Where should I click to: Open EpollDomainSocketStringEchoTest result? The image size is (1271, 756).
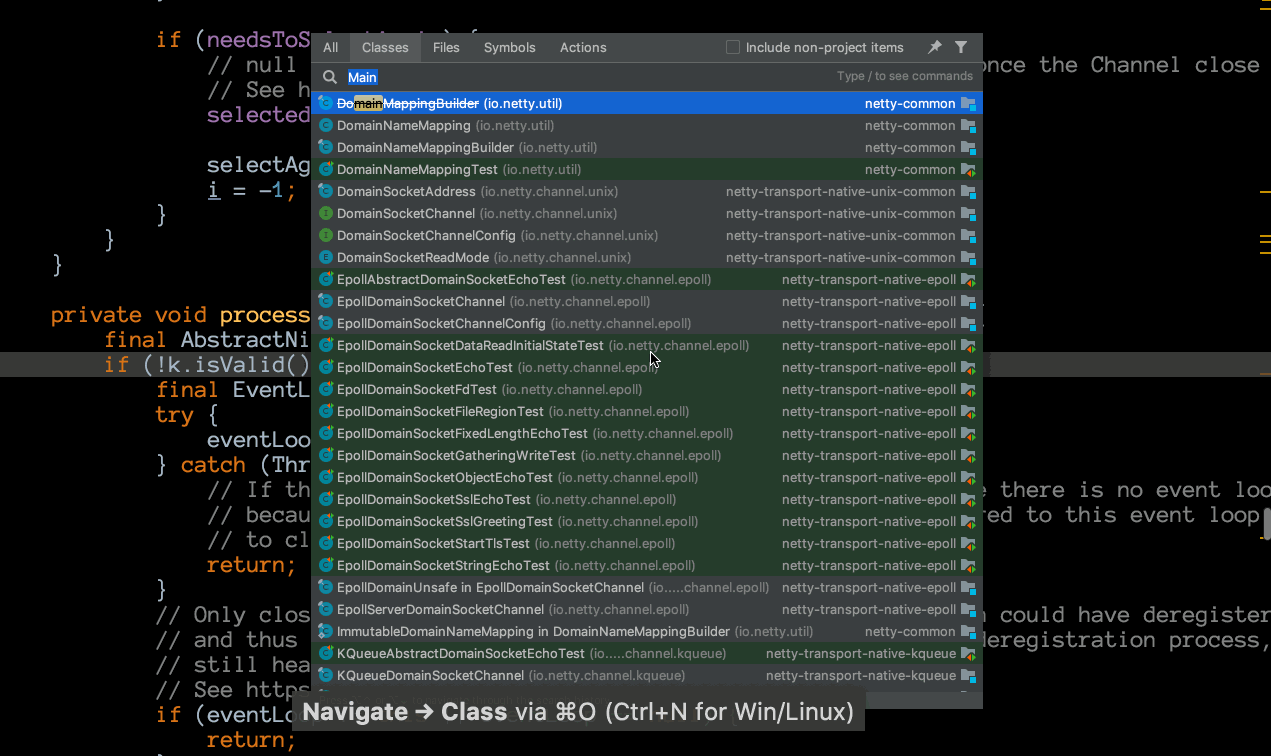[x=647, y=565]
